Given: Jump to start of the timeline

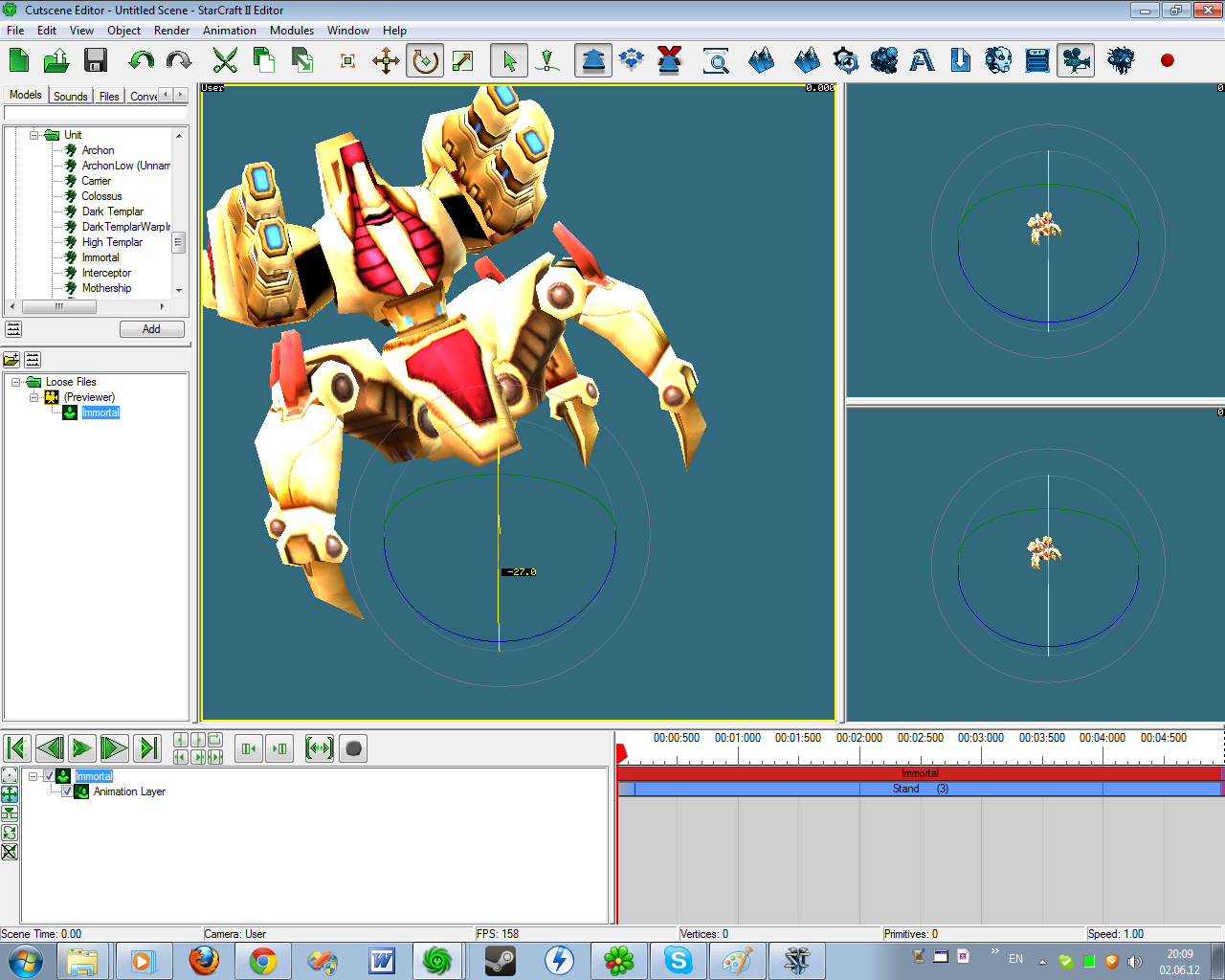Looking at the screenshot, I should pos(17,748).
